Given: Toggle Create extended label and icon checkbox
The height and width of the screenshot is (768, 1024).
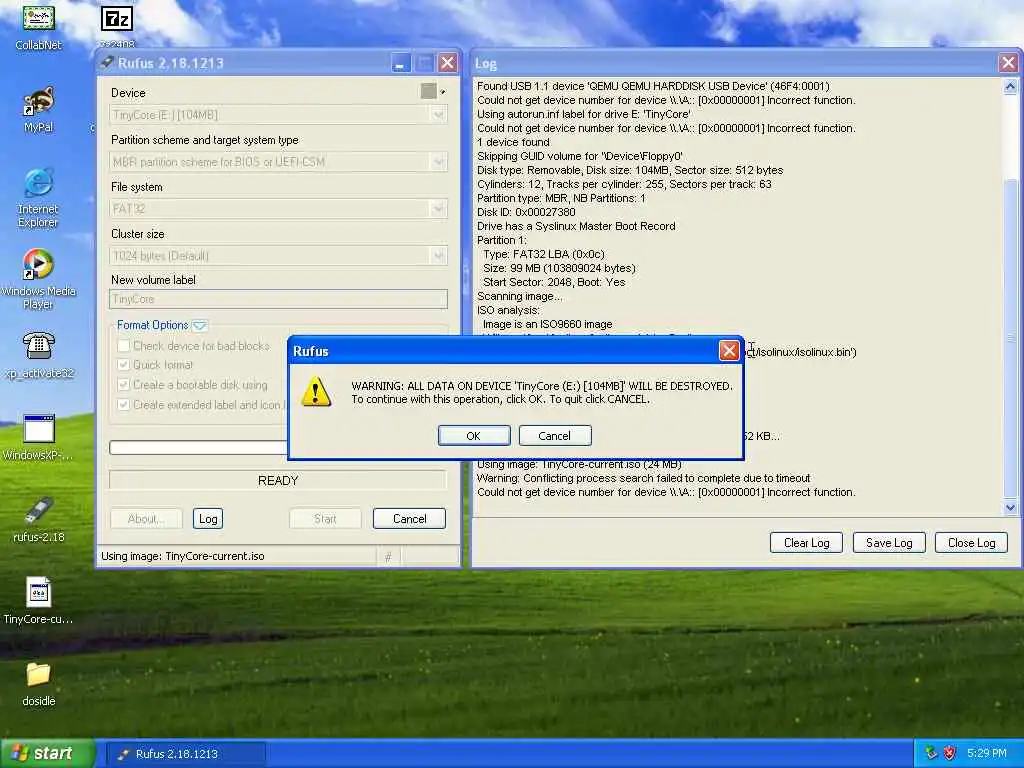Looking at the screenshot, I should [123, 405].
